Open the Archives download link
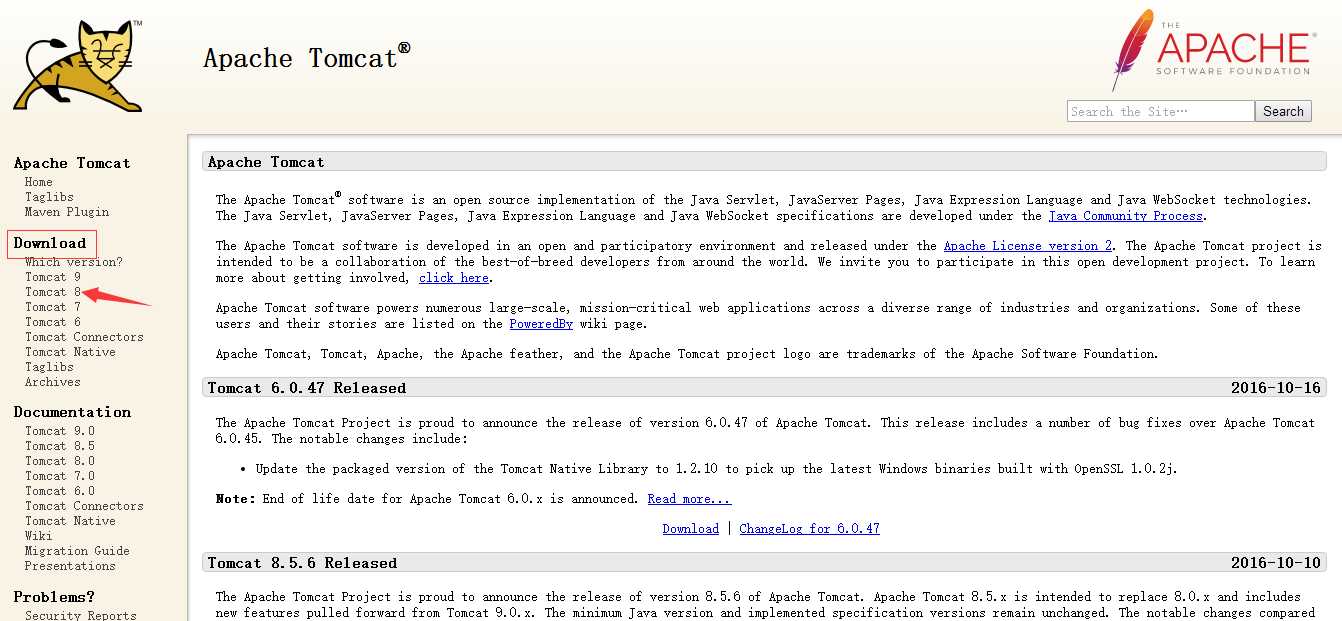The width and height of the screenshot is (1342, 621). point(53,382)
